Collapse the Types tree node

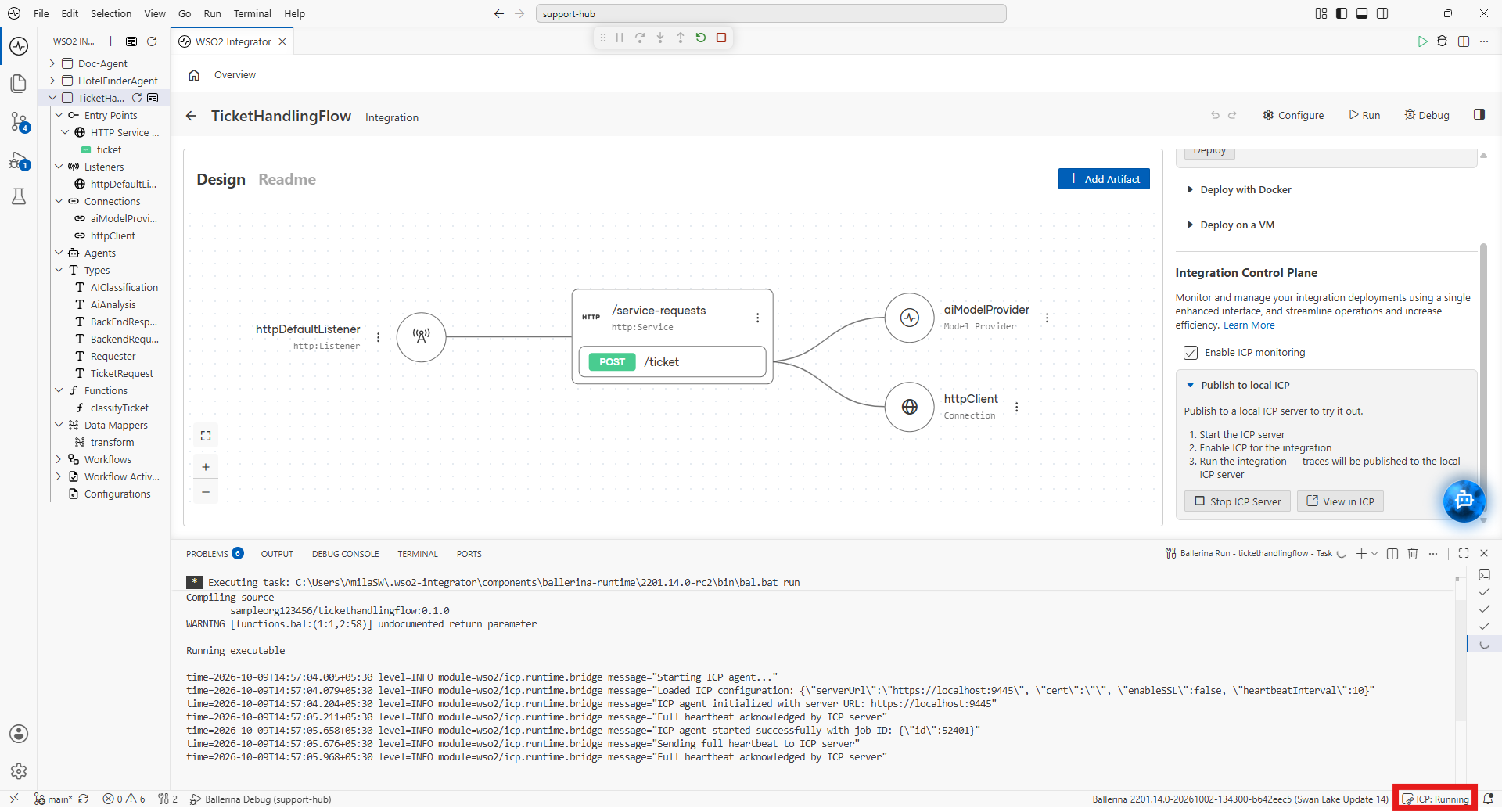59,270
